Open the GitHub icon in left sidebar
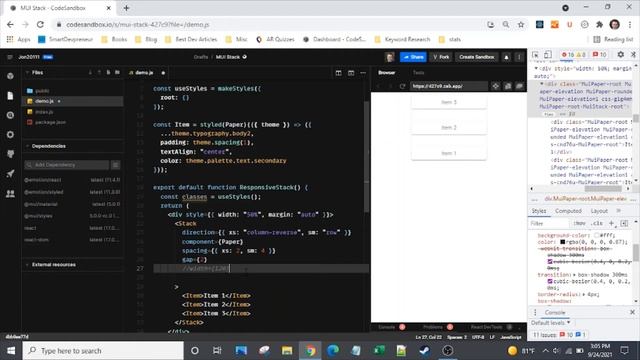The height and width of the screenshot is (360, 640). [x=10, y=154]
